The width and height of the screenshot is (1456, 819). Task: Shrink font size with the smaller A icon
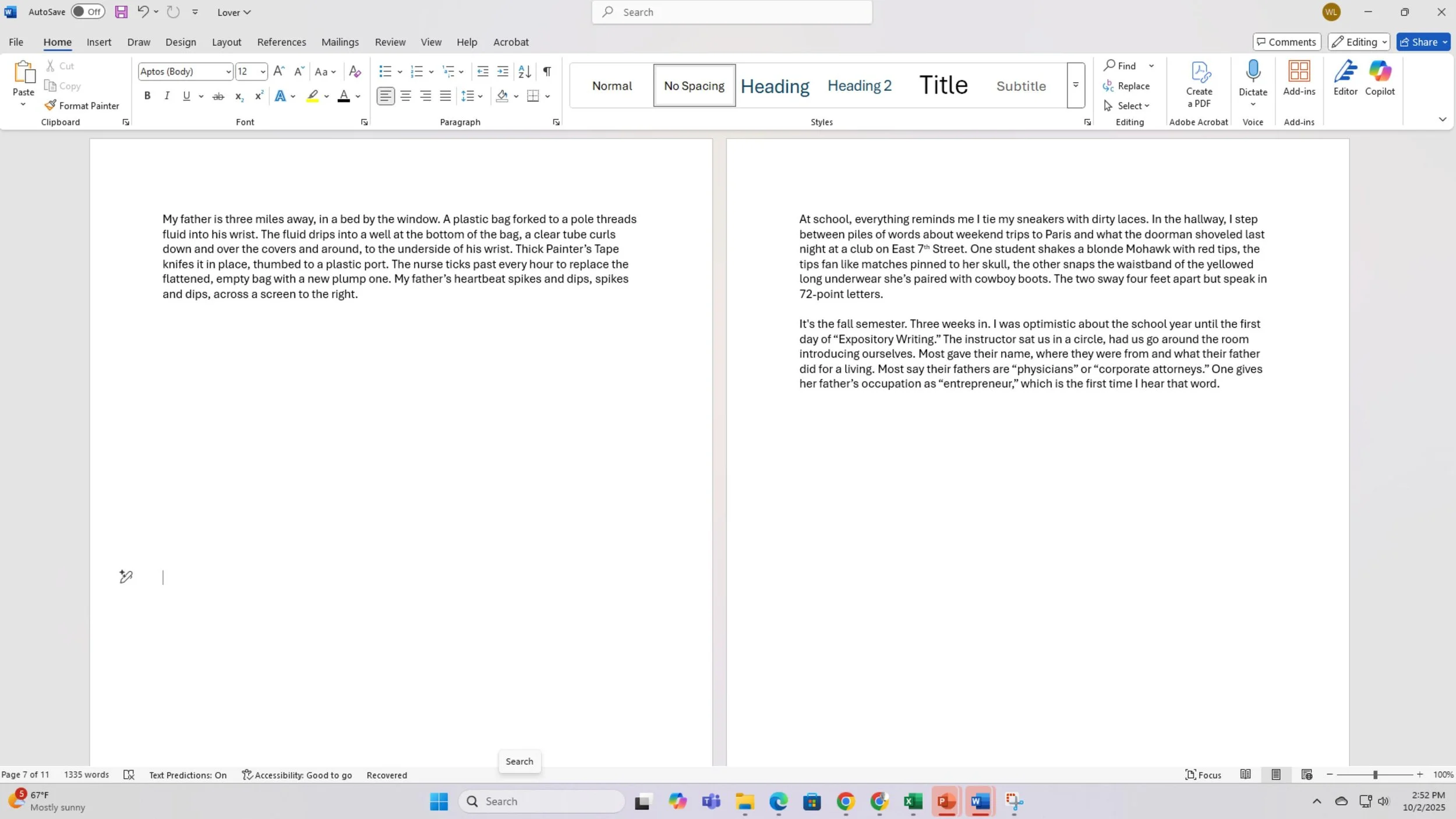pyautogui.click(x=299, y=71)
